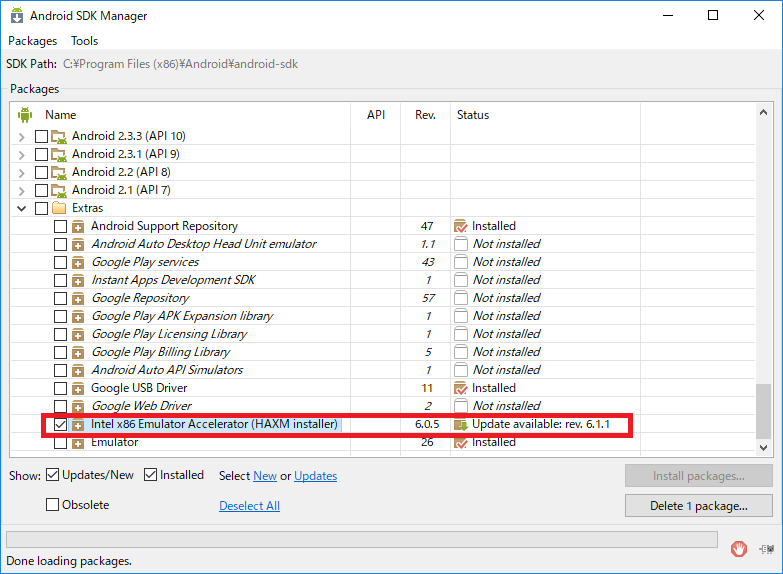
Task: Click the Android 2.1 (API 7) folder icon
Action: (59, 190)
